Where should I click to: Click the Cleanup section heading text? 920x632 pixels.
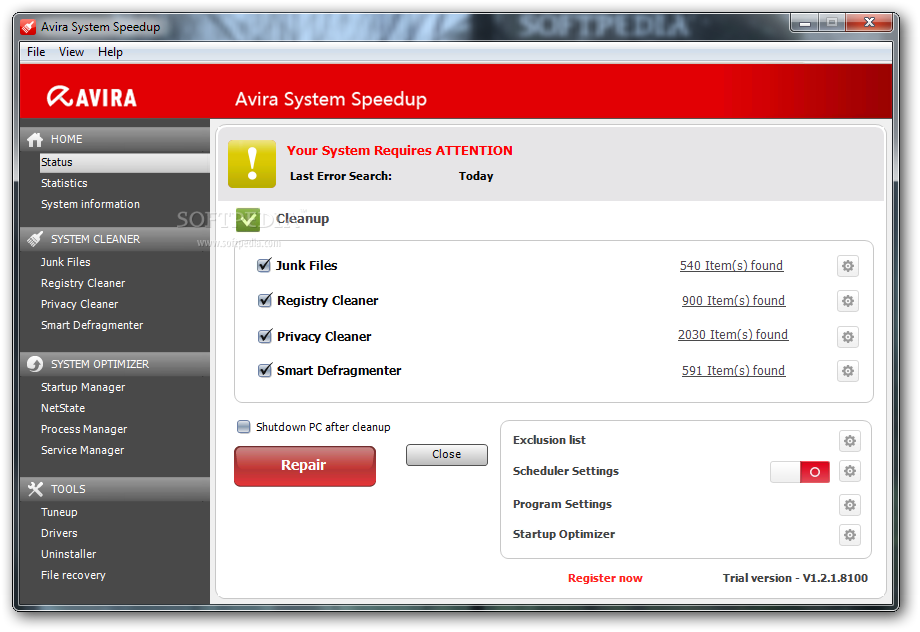pos(302,219)
